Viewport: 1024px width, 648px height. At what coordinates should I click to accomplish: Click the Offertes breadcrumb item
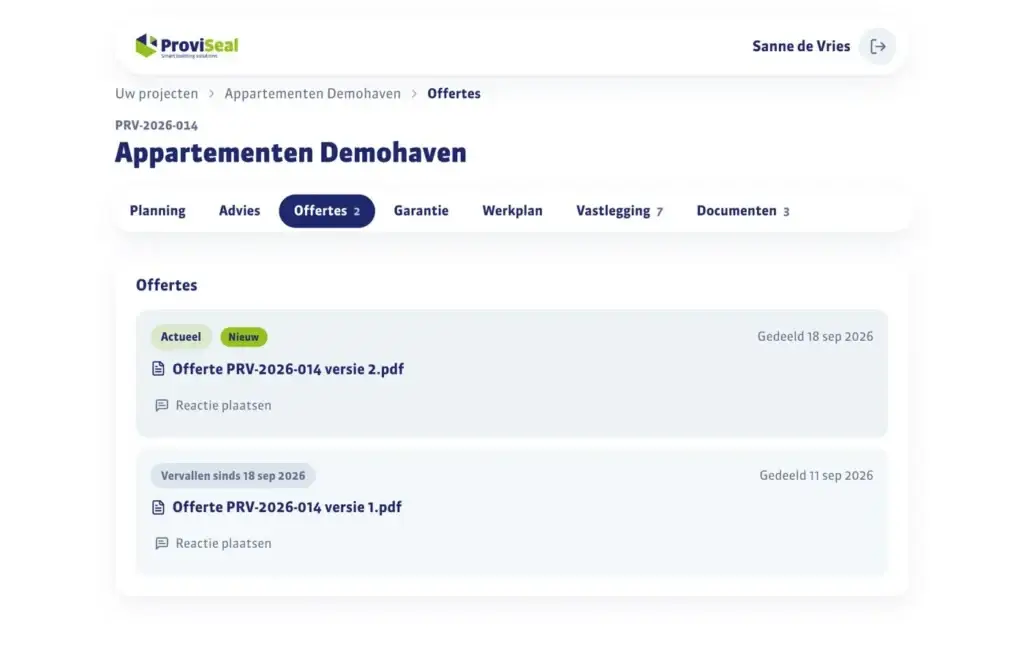[x=454, y=93]
